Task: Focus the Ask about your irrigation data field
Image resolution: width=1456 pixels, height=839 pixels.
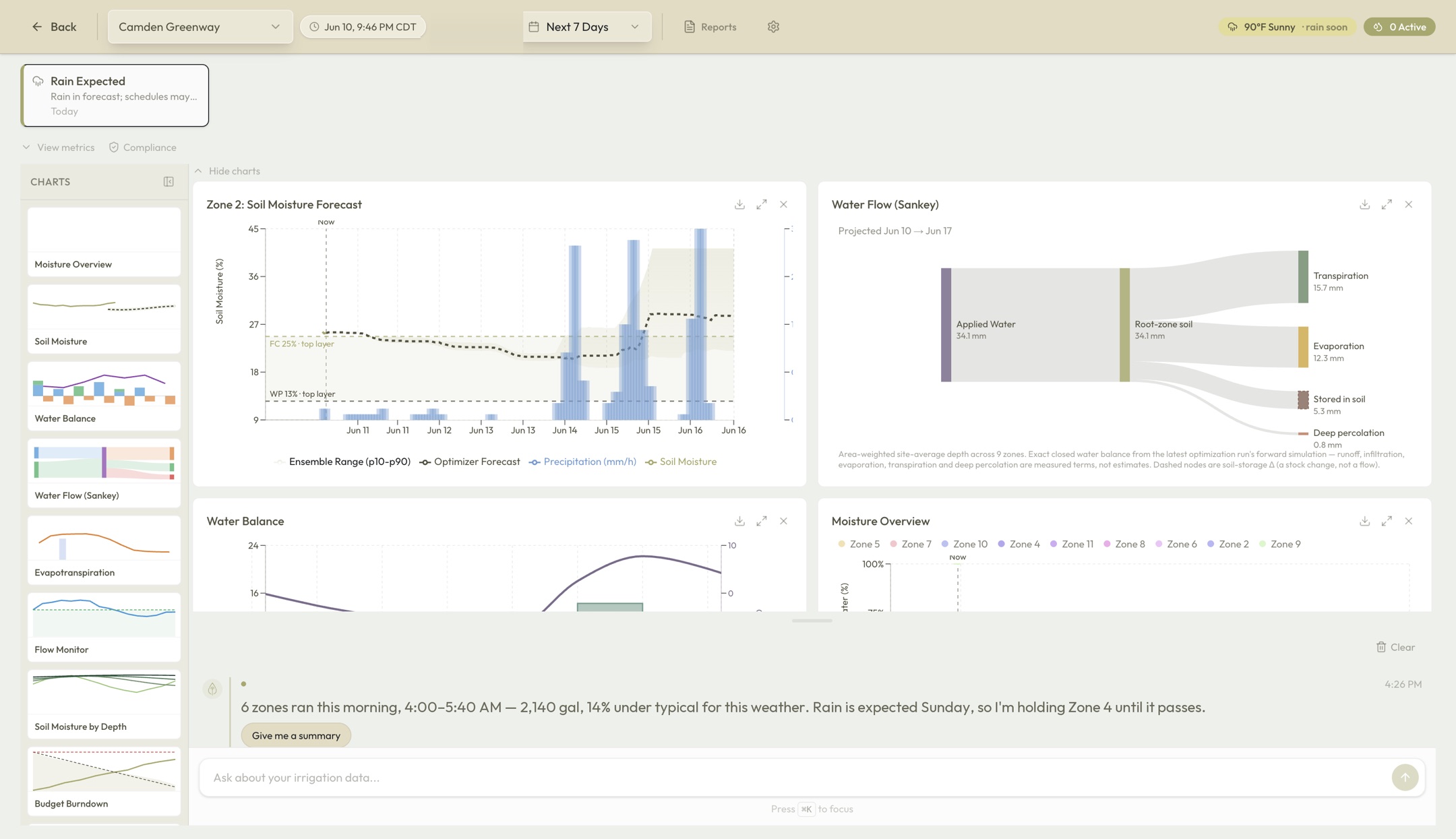Action: (795, 778)
